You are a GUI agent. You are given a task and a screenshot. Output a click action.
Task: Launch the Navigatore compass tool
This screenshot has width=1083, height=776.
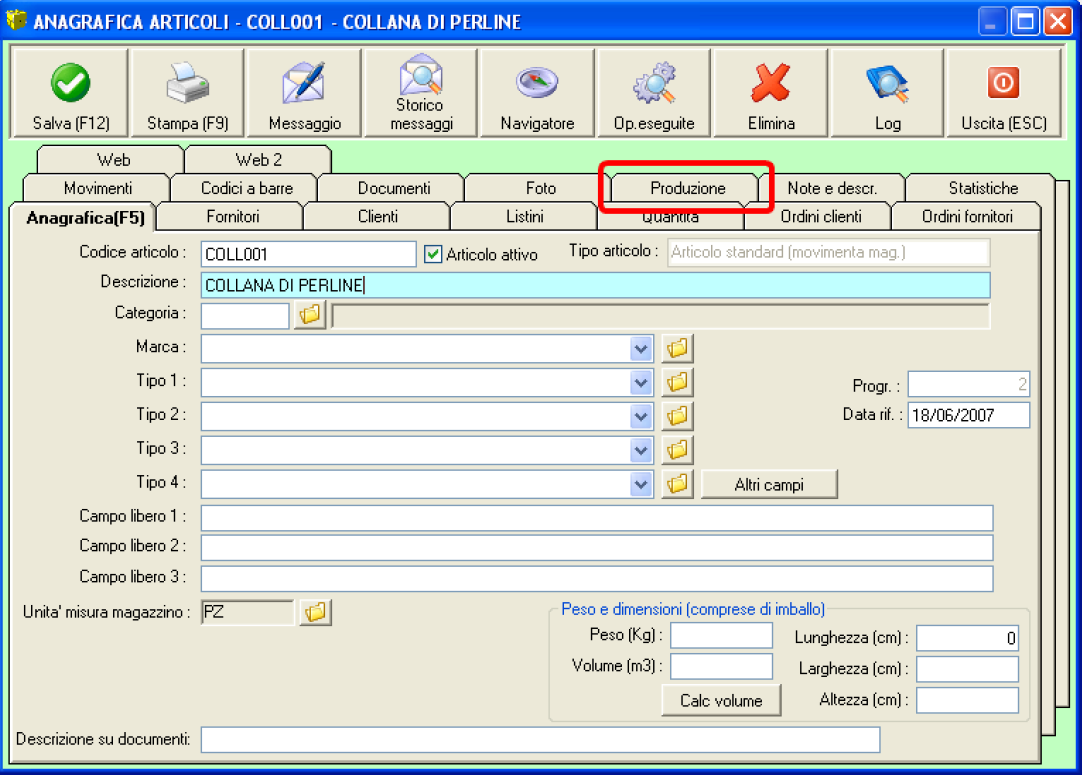pyautogui.click(x=537, y=84)
